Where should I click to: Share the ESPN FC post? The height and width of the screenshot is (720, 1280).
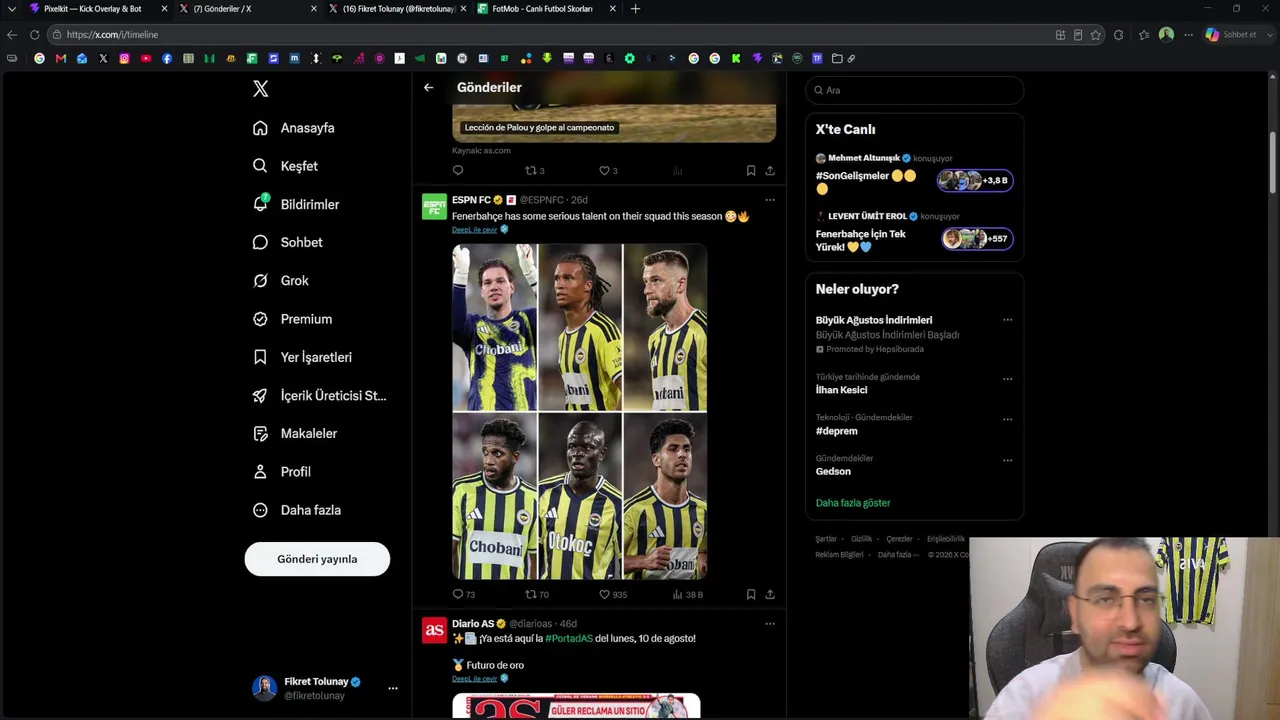[x=770, y=594]
